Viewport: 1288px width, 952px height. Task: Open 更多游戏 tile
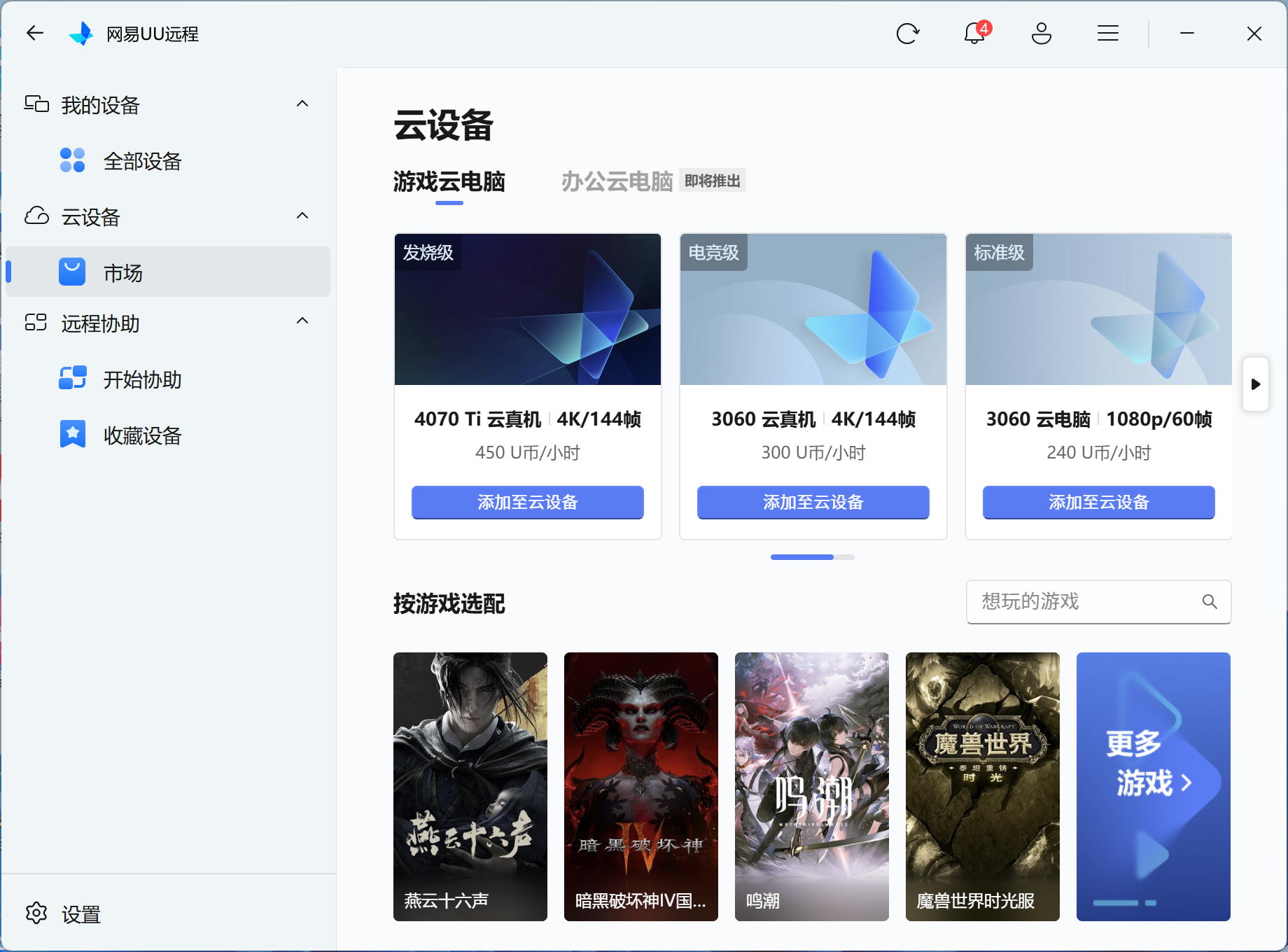1154,787
